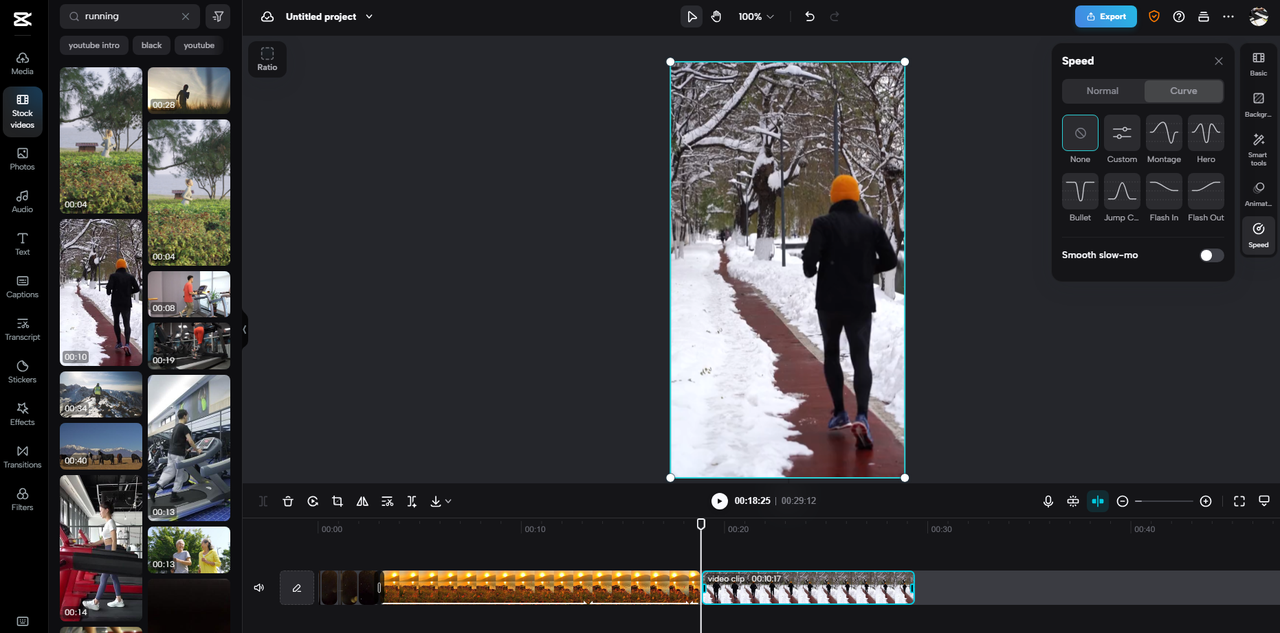Screen dimensions: 1280x633
Task: Open the layout icon next to help
Action: (1204, 16)
